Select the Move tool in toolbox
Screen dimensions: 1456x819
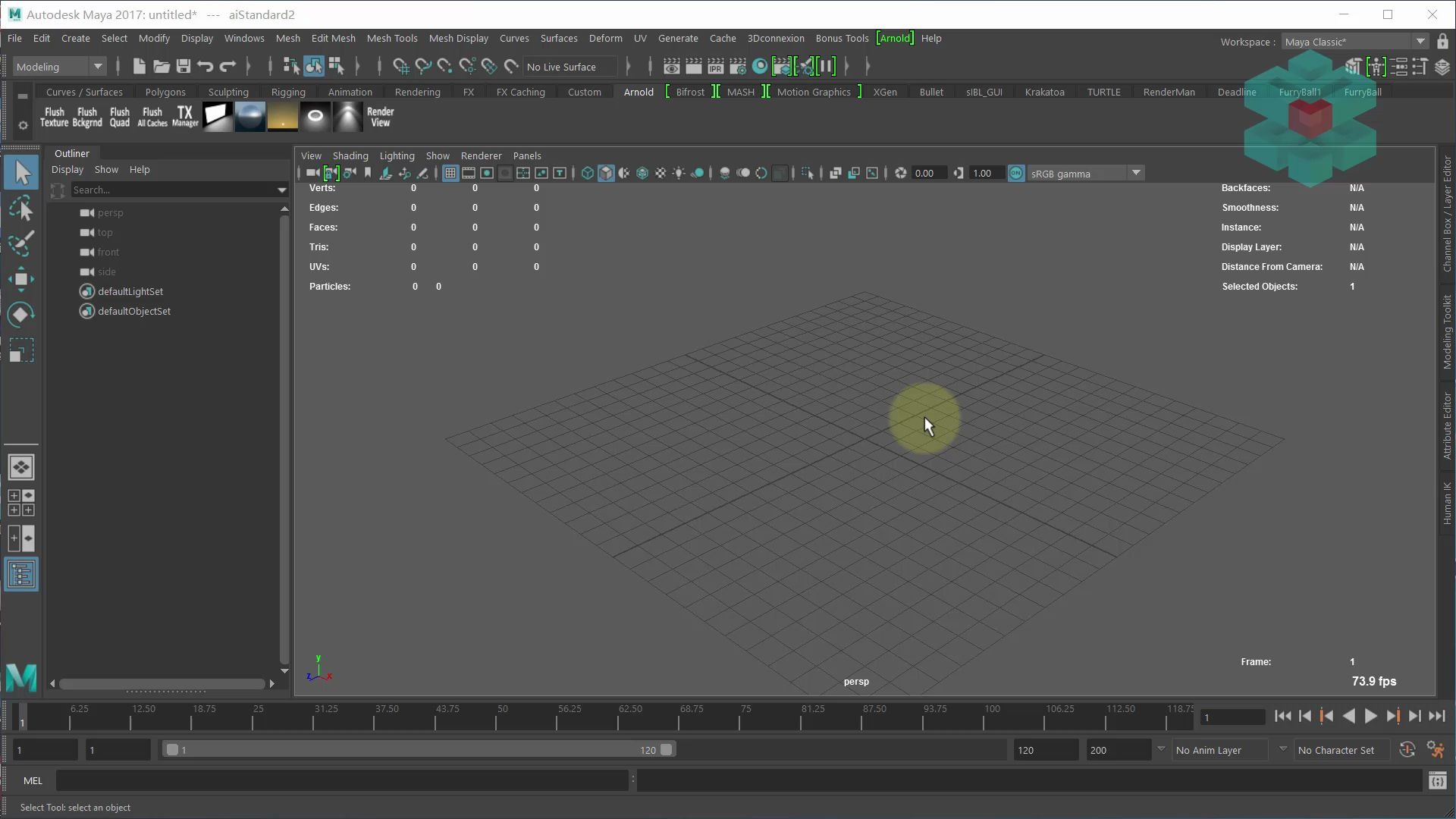[21, 279]
